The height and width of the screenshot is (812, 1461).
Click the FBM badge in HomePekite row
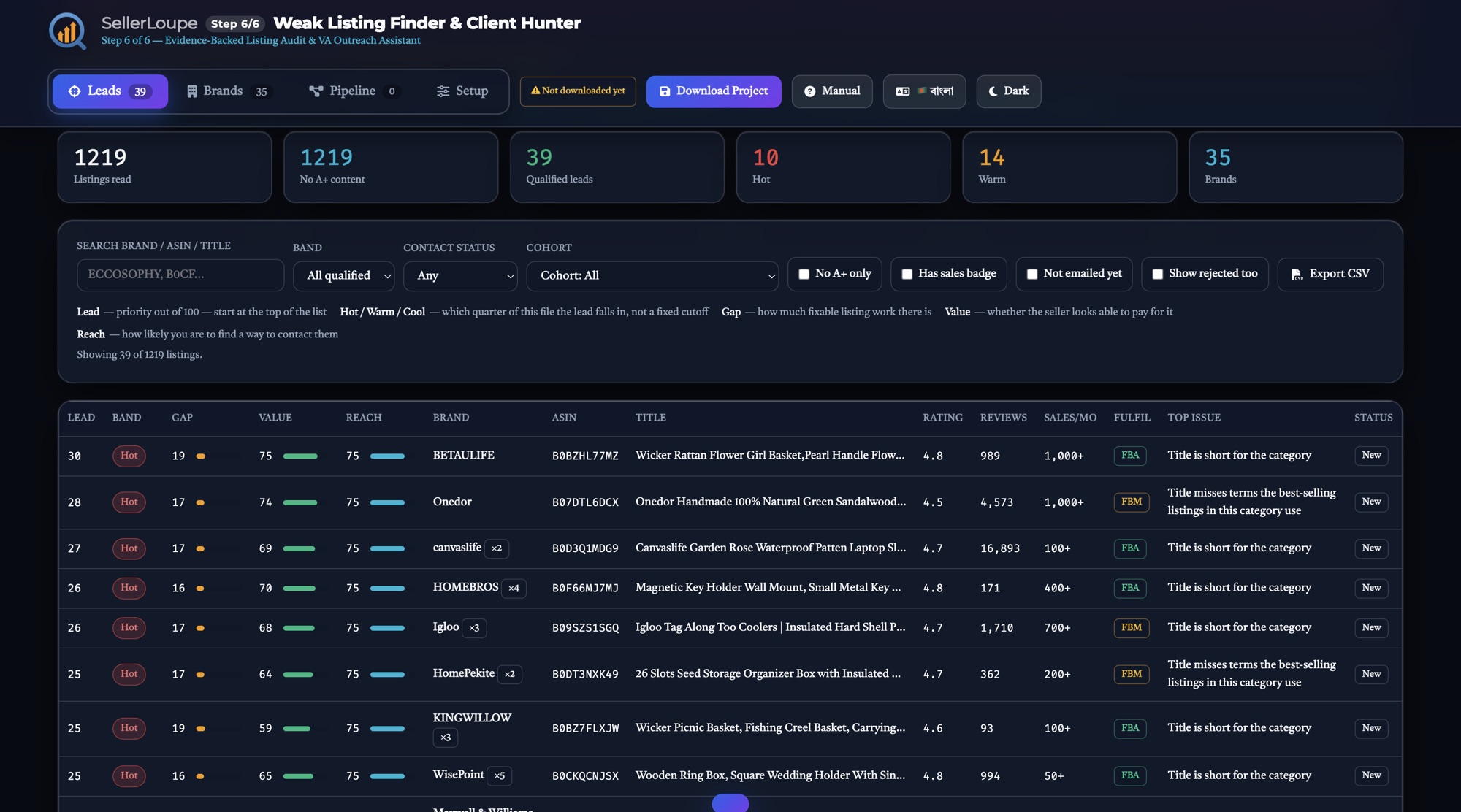pos(1132,674)
